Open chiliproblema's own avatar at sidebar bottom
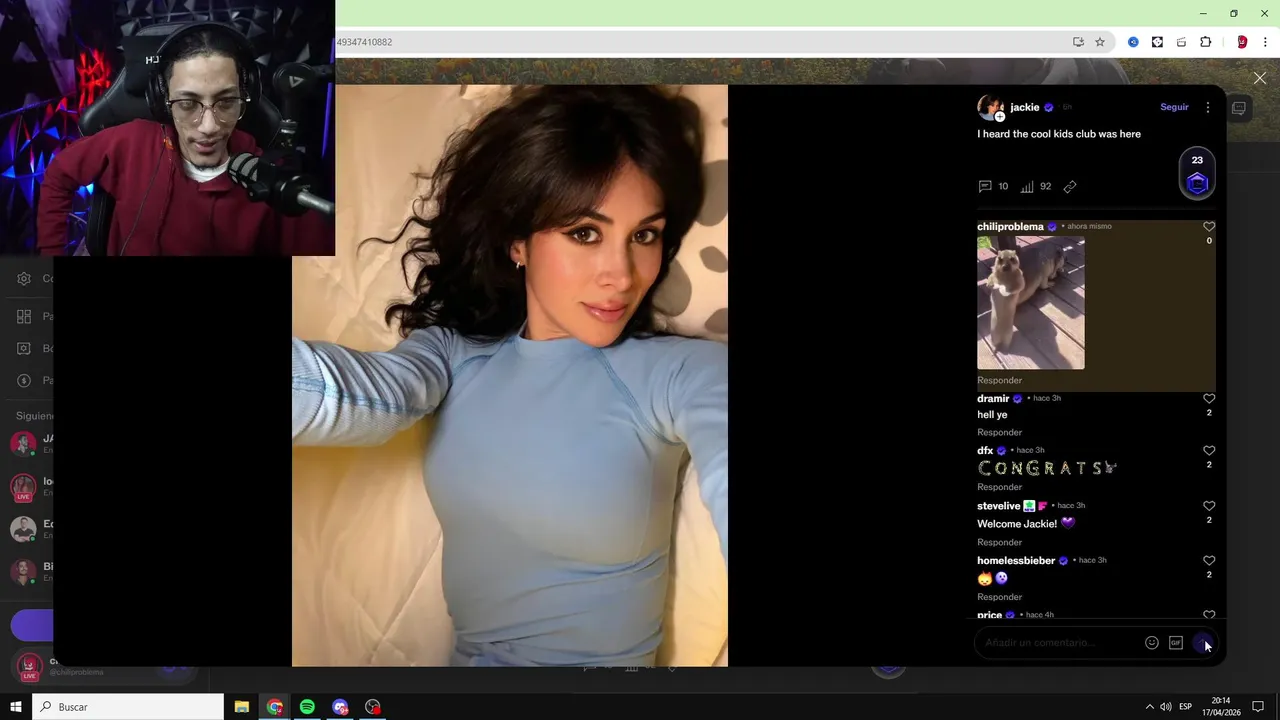Screen dimensions: 1280x720 click(29, 666)
